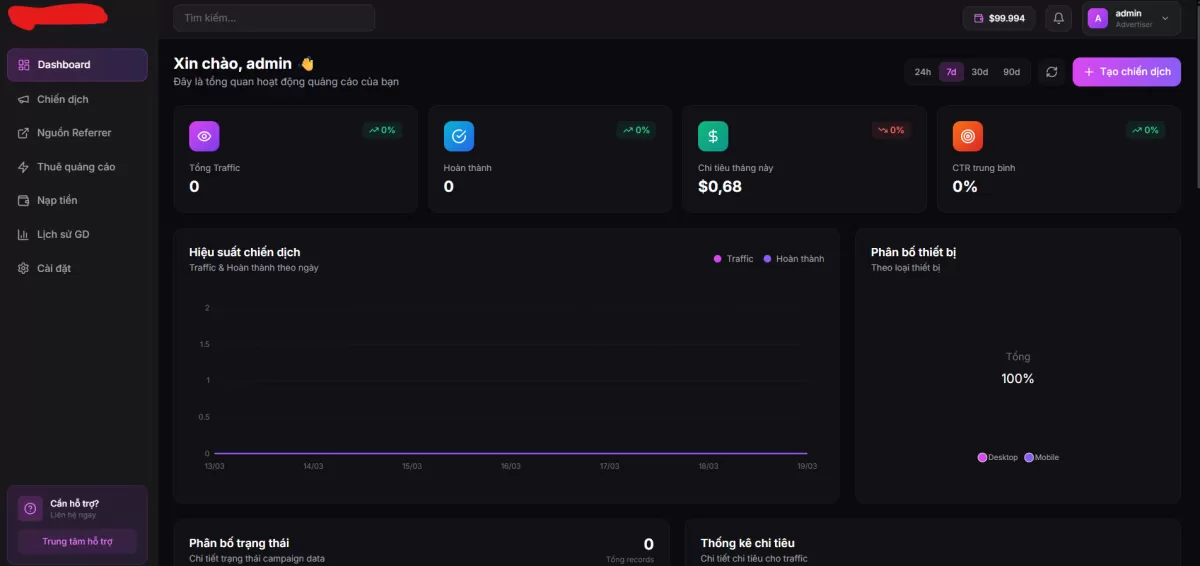Click the wallet balance $99.994 icon
This screenshot has height=566, width=1200.
(979, 18)
